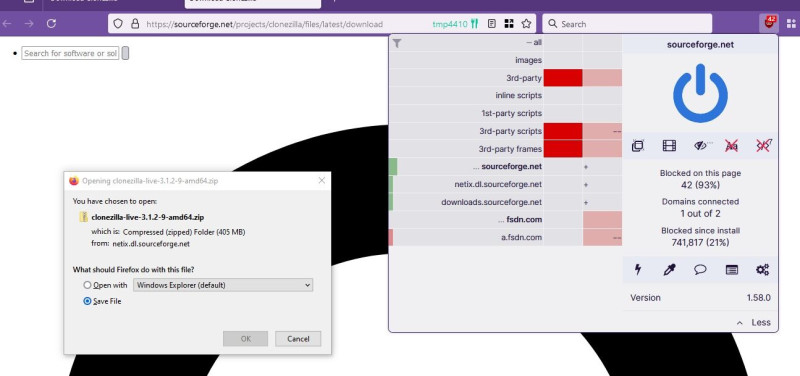Image resolution: width=800 pixels, height=376 pixels.
Task: Click the four-squares QR icon in address bar
Action: point(509,23)
